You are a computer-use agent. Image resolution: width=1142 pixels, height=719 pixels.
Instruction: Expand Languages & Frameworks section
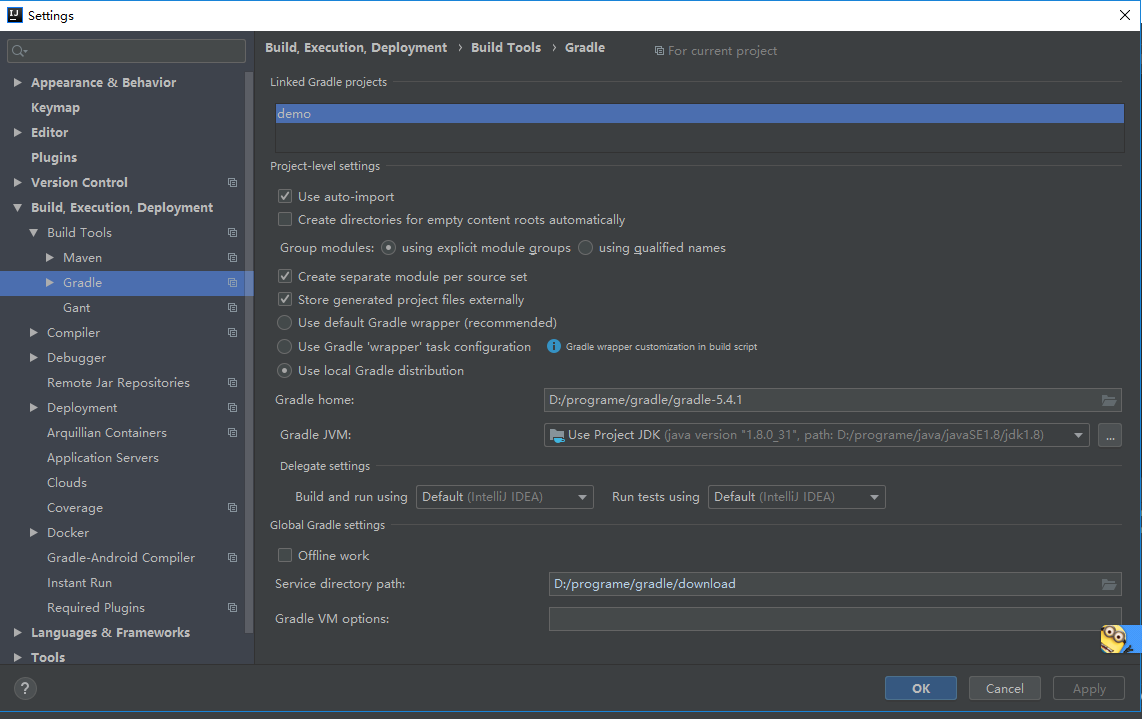[17, 632]
